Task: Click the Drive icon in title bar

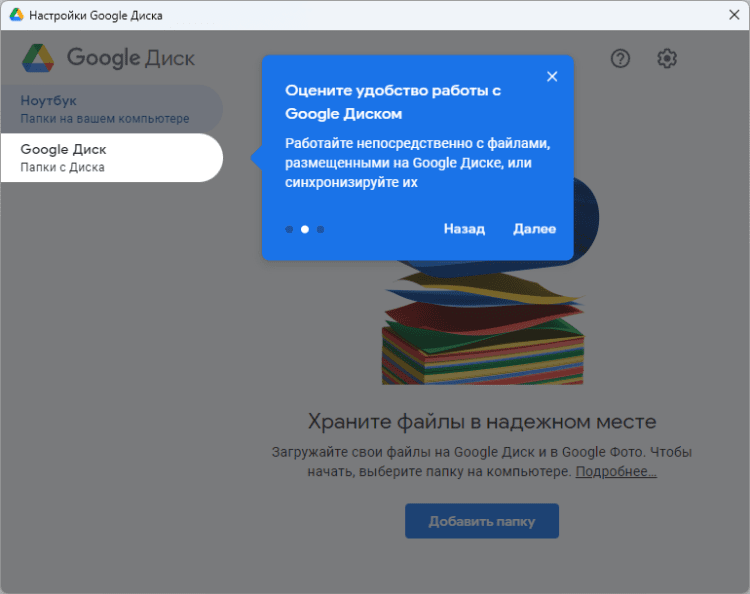Action: click(16, 15)
